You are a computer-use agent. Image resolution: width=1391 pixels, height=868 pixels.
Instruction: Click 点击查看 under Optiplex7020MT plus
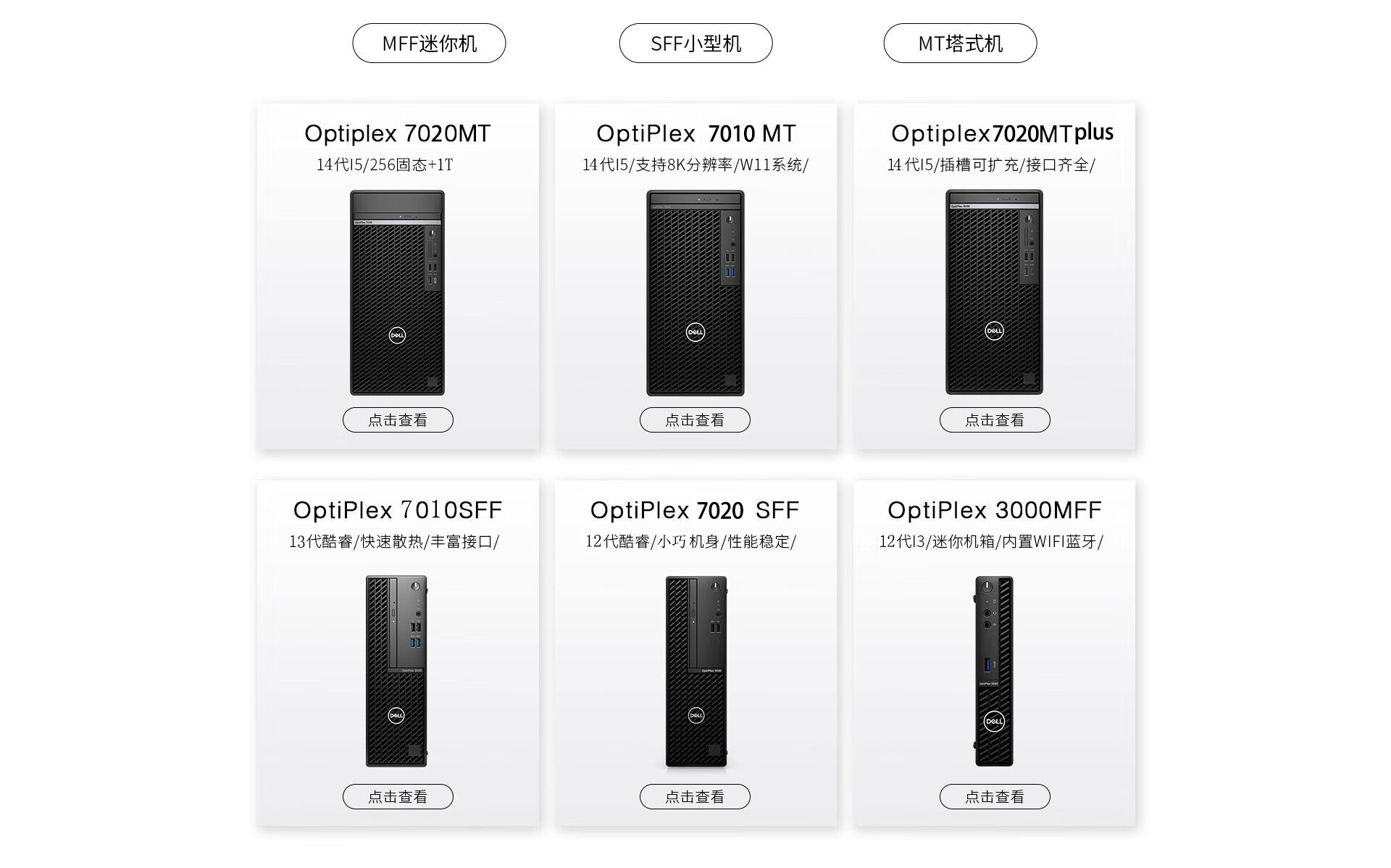[x=995, y=420]
